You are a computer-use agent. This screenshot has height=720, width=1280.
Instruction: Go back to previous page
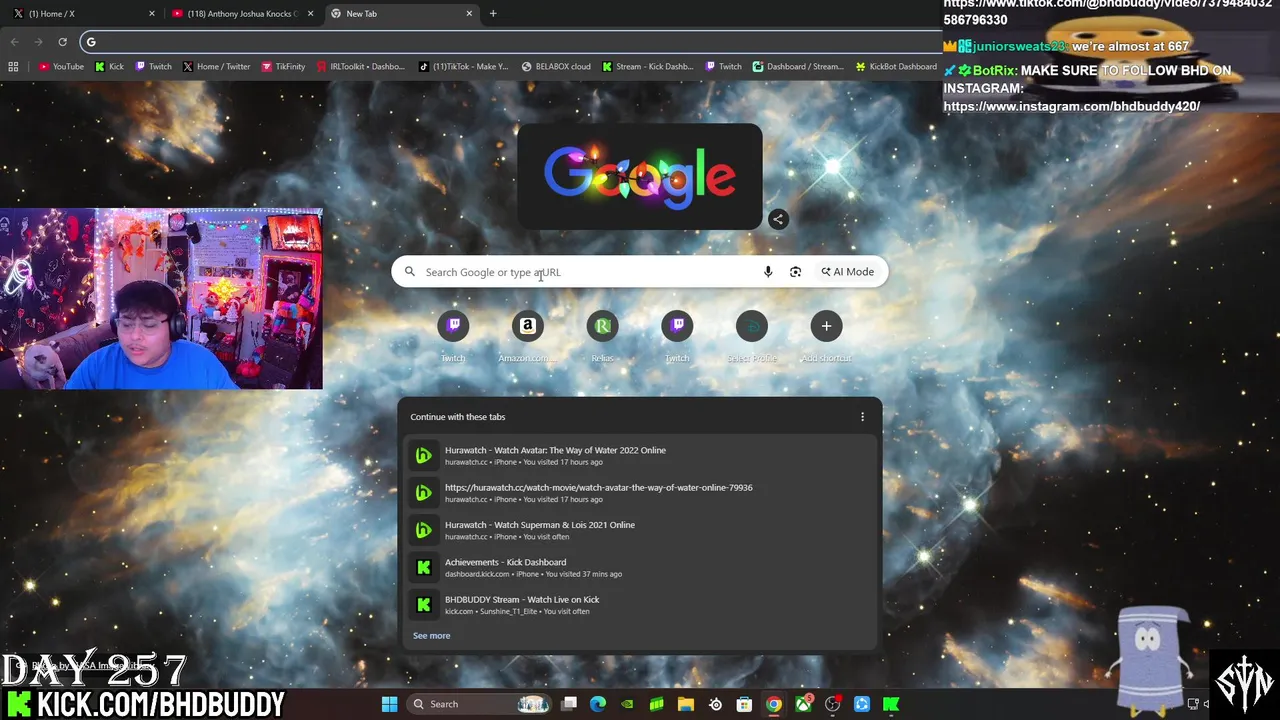(14, 41)
